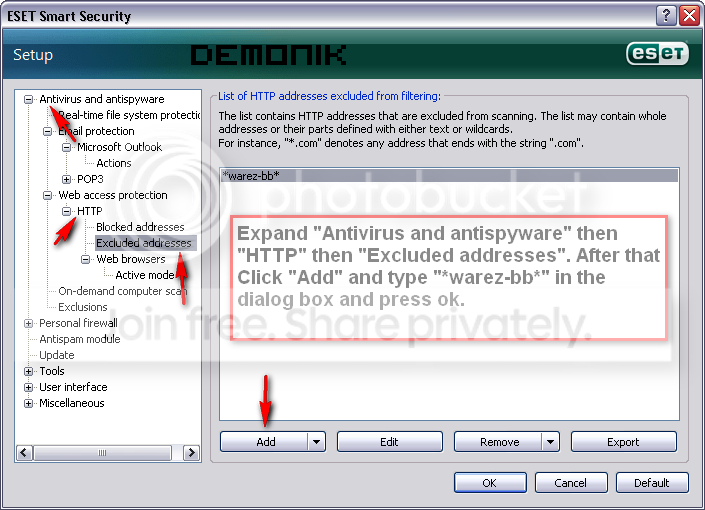Collapse the Web browsers node
Viewport: 705px width, 510px height.
point(85,259)
